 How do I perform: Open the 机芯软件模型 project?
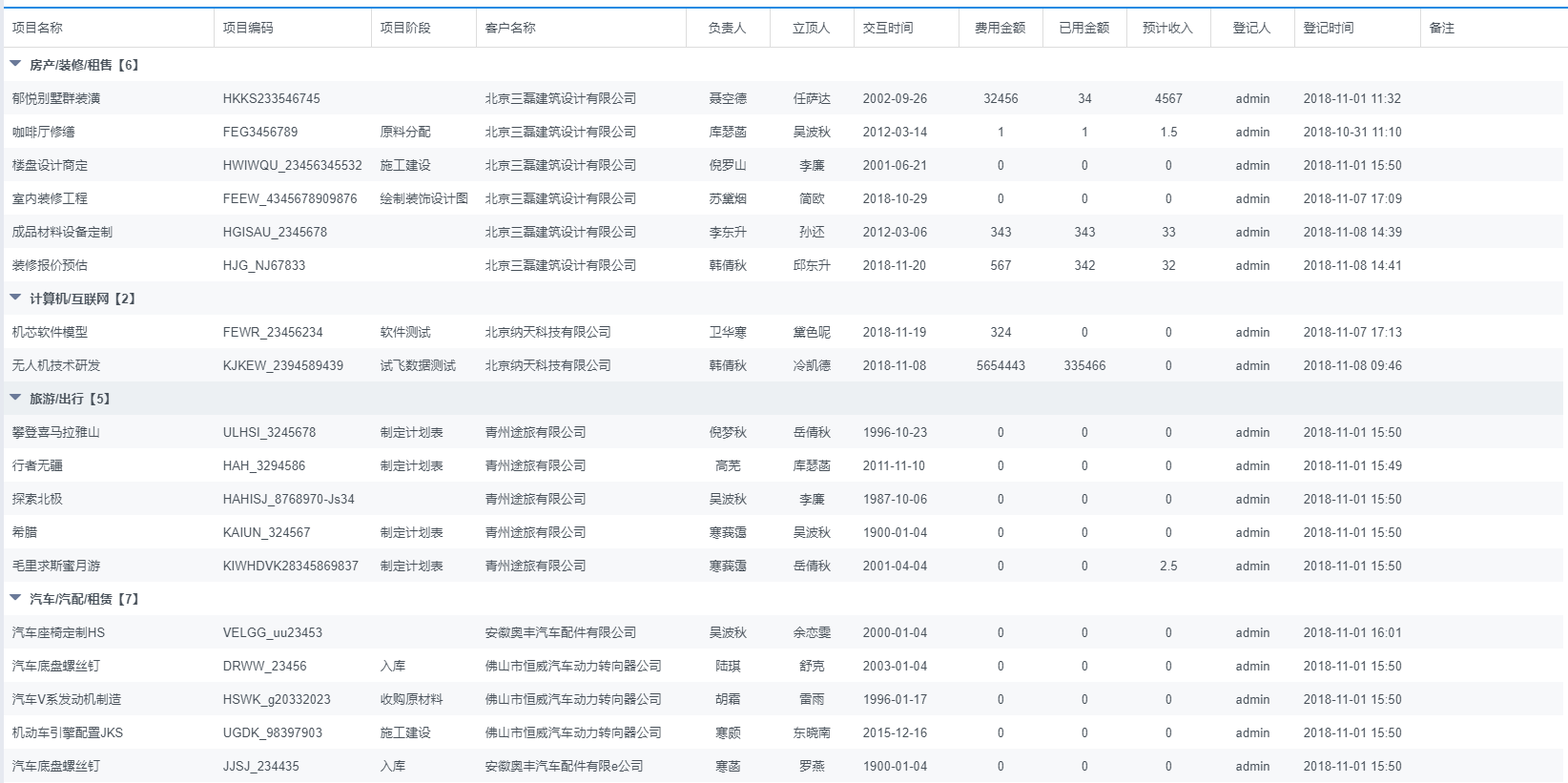(50, 332)
